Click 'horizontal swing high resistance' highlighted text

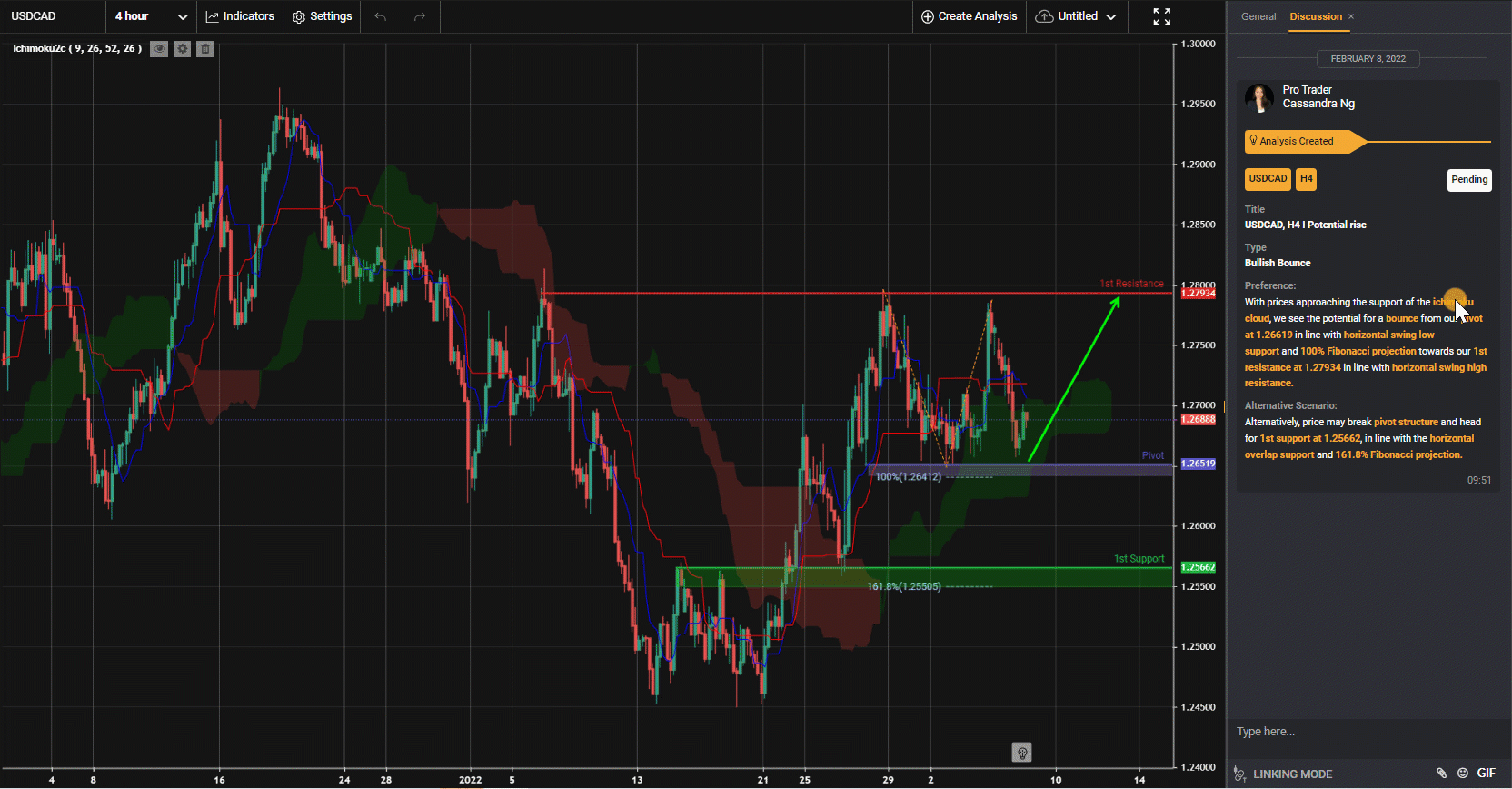(x=1366, y=375)
